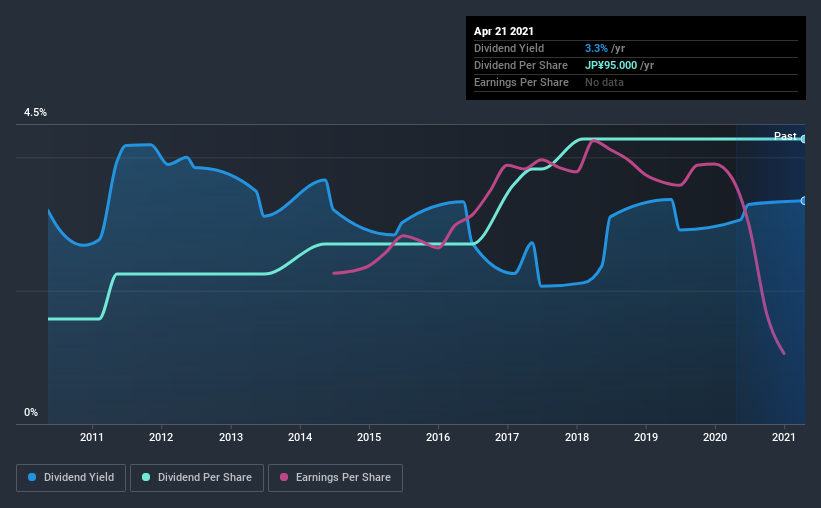Image resolution: width=821 pixels, height=508 pixels.
Task: Click the Dividend Per Share row label in tooltip
Action: pyautogui.click(x=520, y=65)
